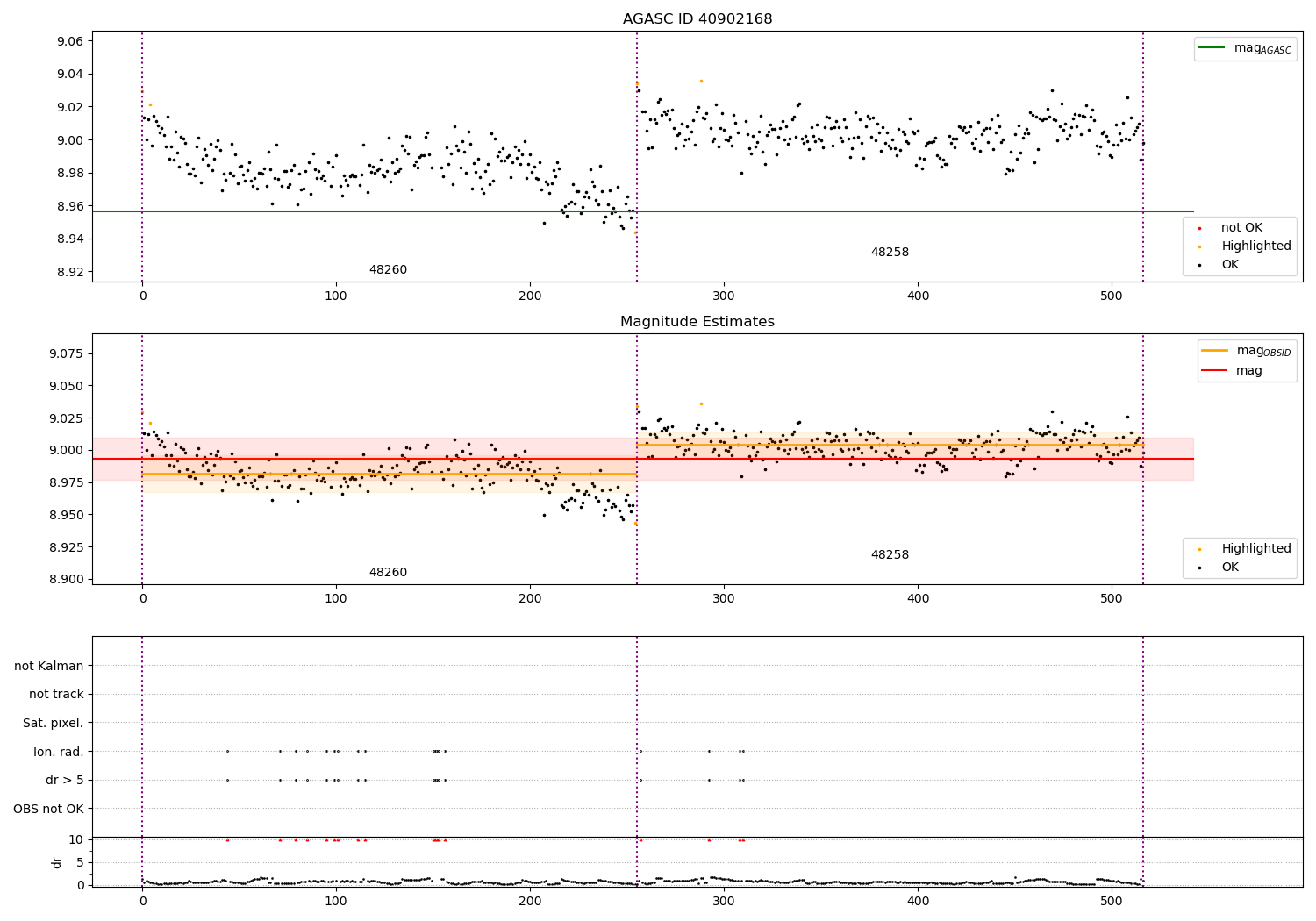Click the '8.950' tick on the middle plot

pos(66,515)
